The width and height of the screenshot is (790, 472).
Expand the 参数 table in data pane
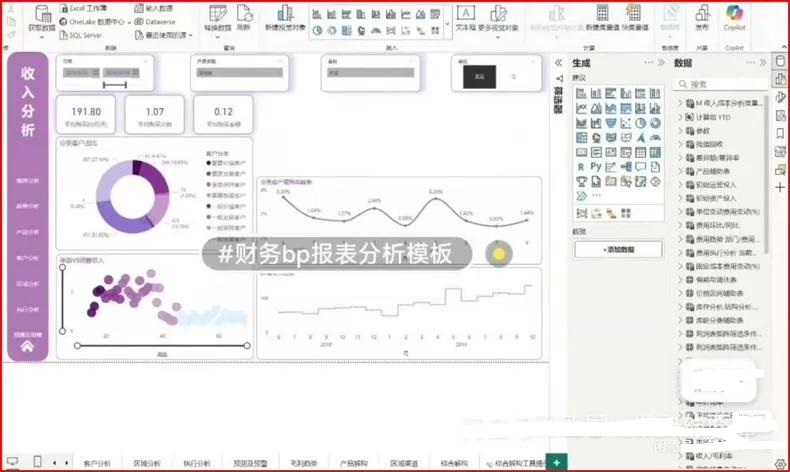tap(680, 131)
